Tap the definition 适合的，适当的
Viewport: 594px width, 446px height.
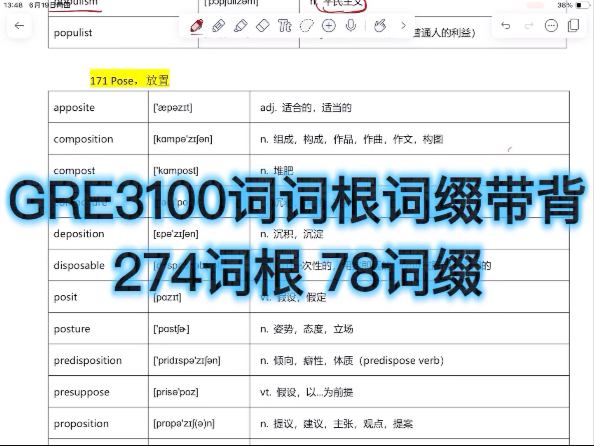coord(317,108)
